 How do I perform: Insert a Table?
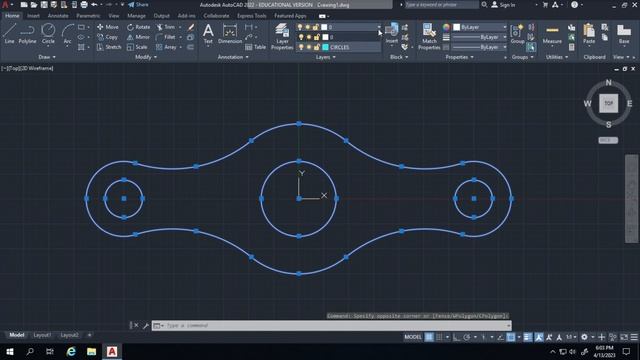[256, 47]
